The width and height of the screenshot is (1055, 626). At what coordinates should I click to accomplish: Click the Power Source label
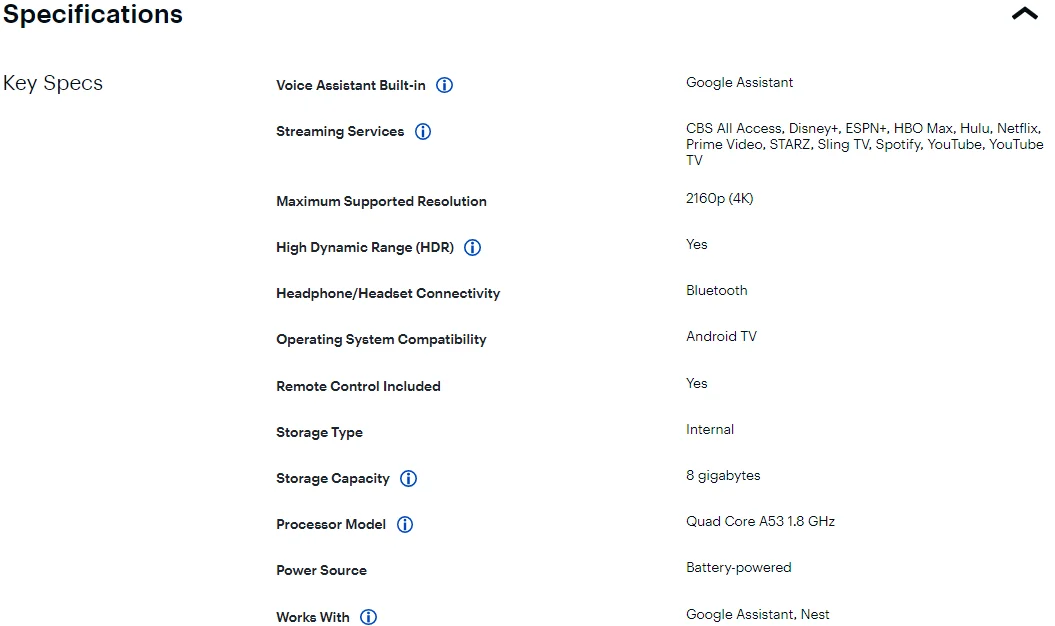point(321,571)
